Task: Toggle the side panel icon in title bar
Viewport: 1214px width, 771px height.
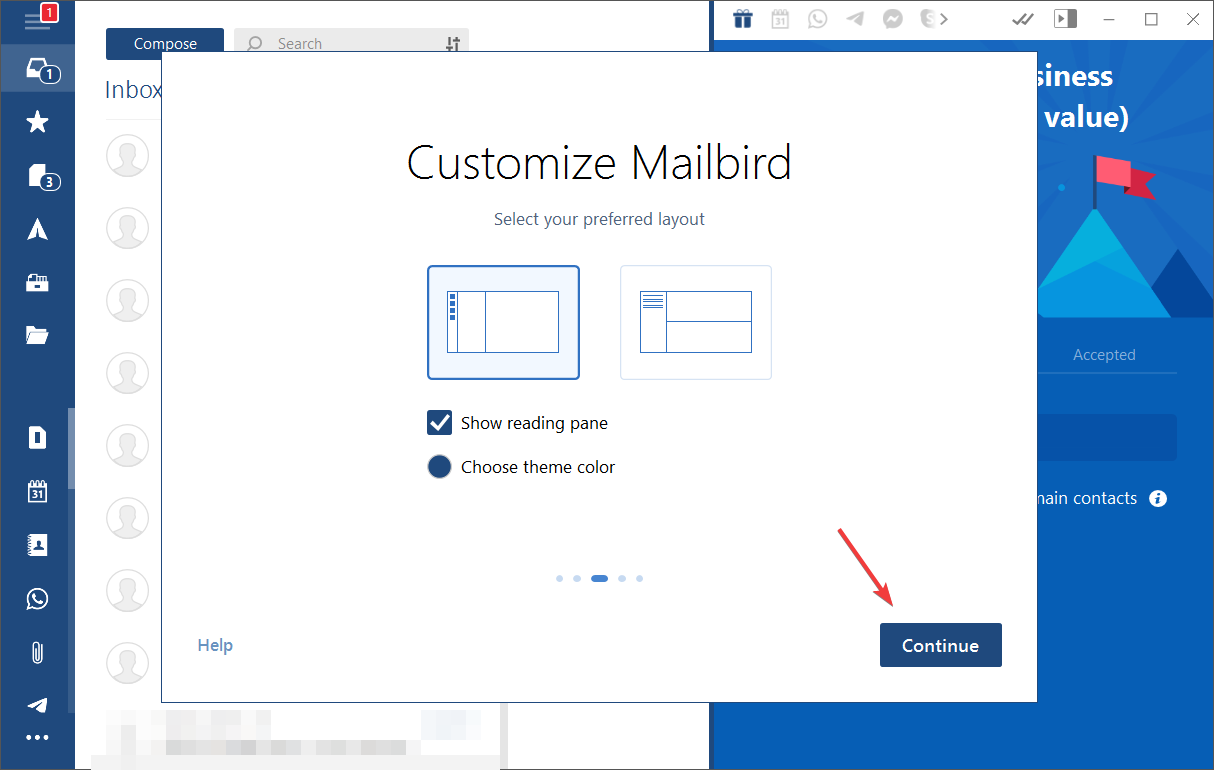Action: pos(1066,19)
